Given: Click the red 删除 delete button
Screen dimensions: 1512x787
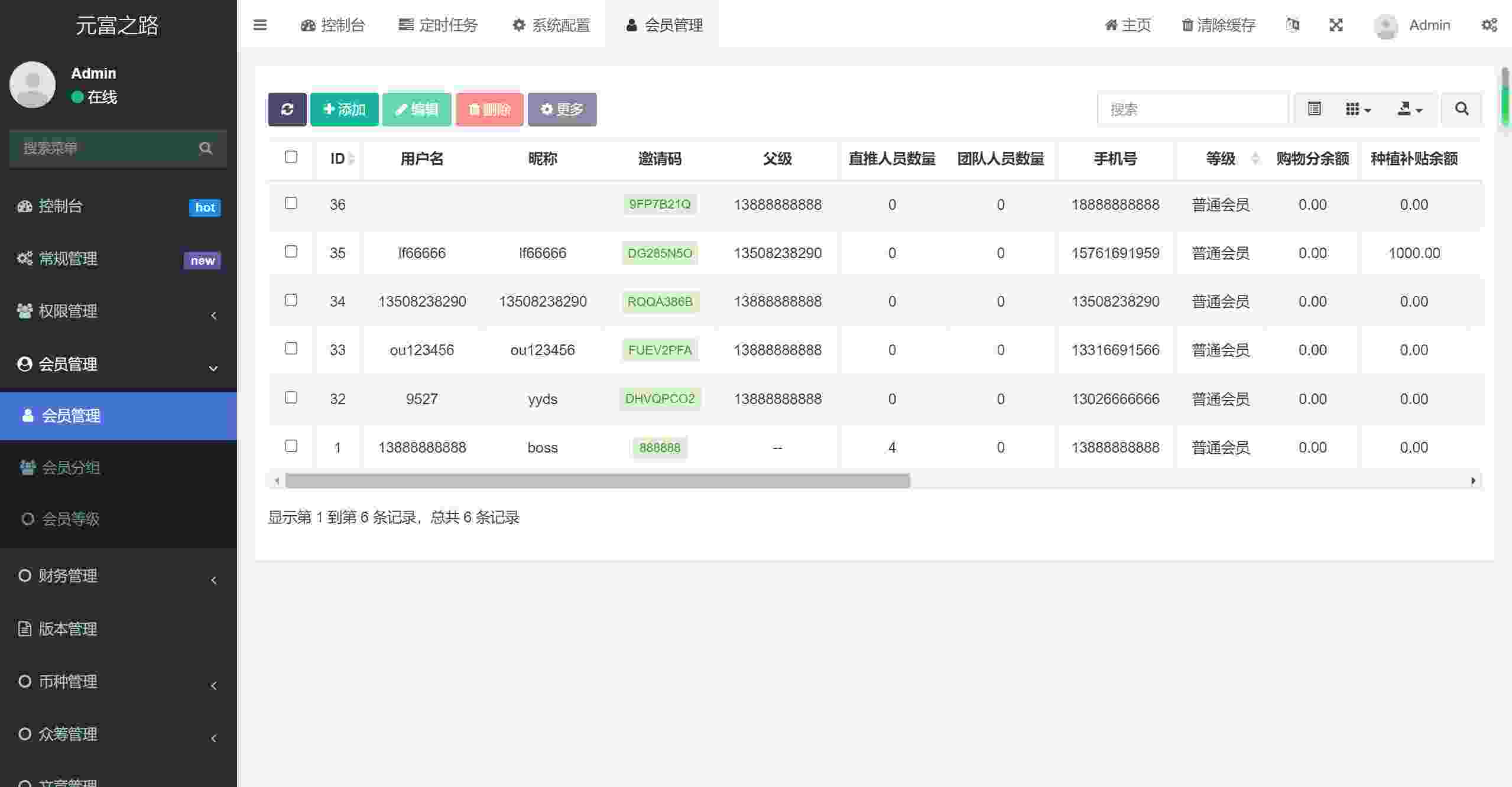Looking at the screenshot, I should [x=489, y=109].
